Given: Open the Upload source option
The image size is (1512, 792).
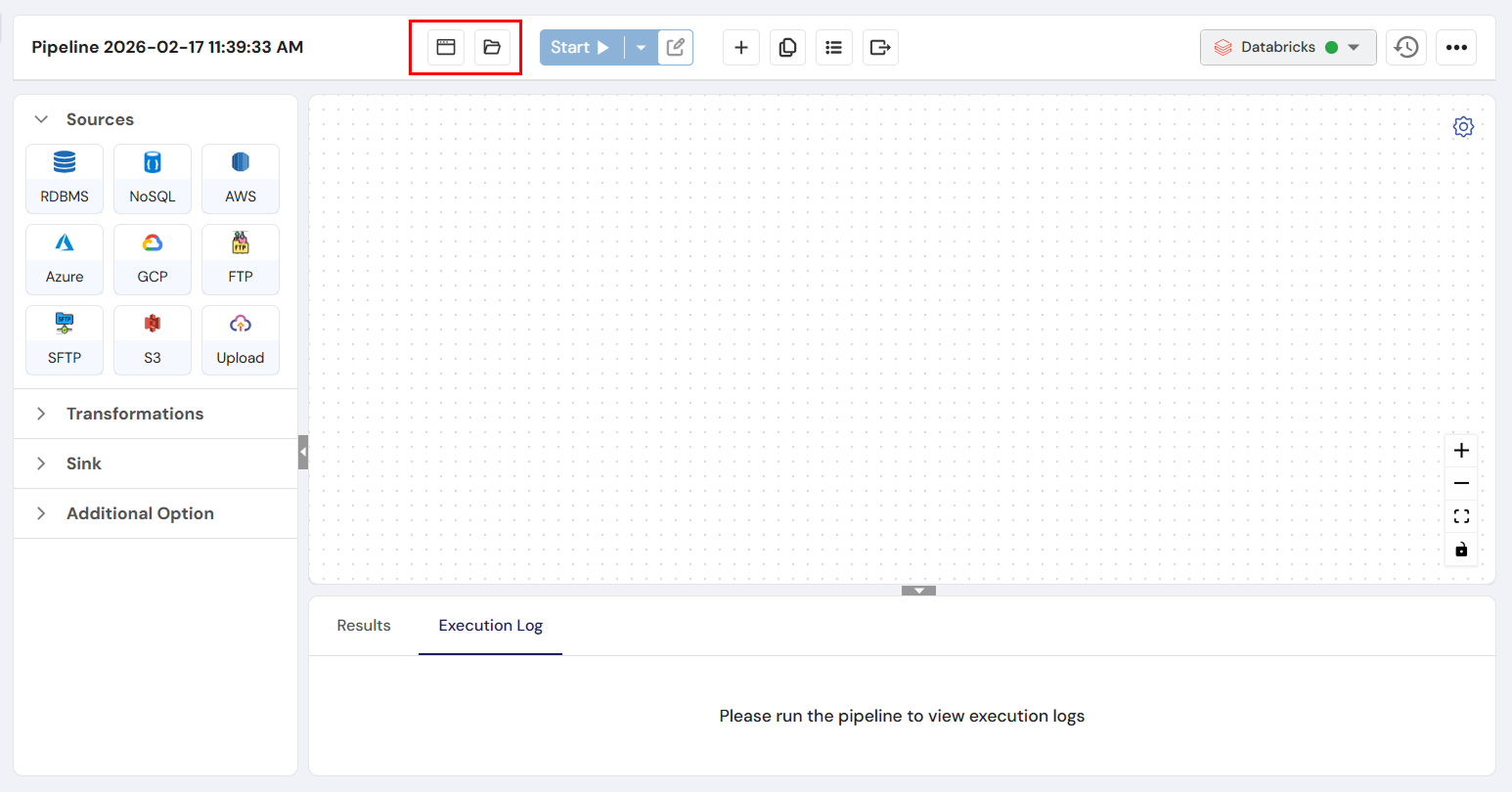Looking at the screenshot, I should [x=241, y=339].
